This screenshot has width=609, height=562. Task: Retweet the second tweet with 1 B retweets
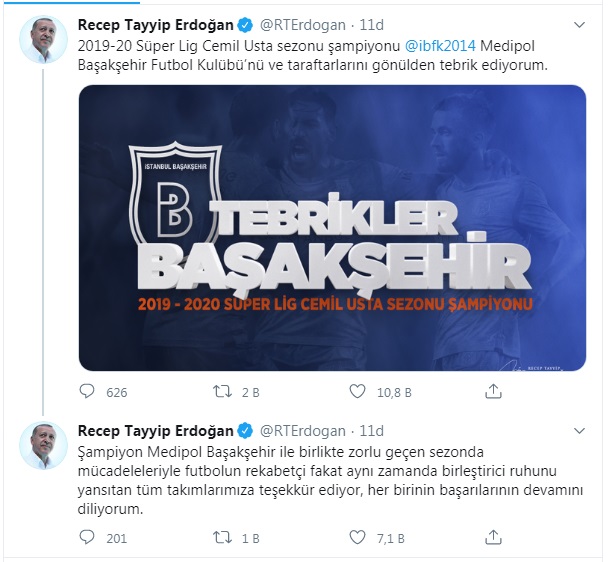(x=223, y=538)
